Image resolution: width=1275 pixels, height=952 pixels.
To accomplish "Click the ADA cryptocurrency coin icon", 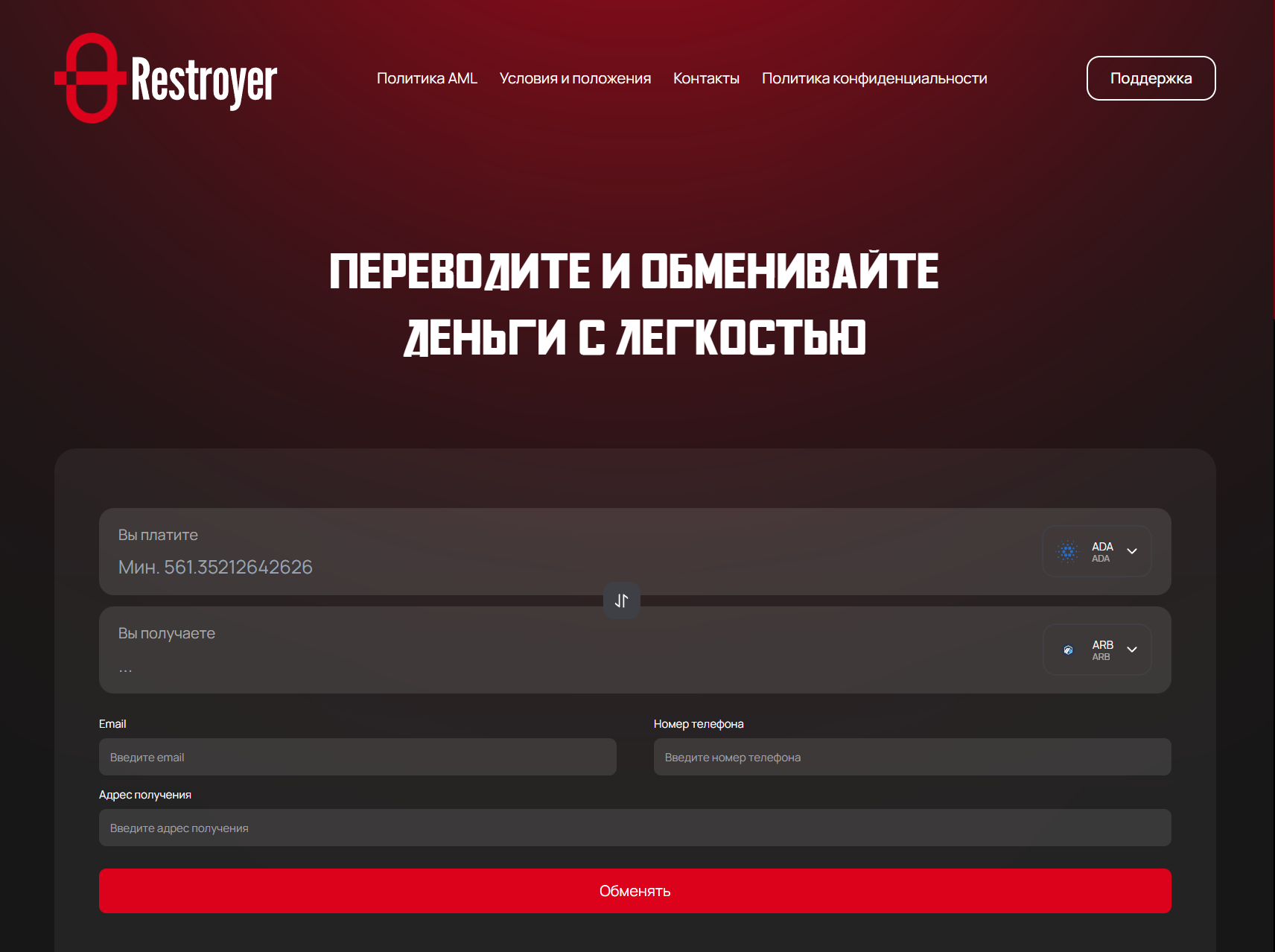I will 1068,551.
